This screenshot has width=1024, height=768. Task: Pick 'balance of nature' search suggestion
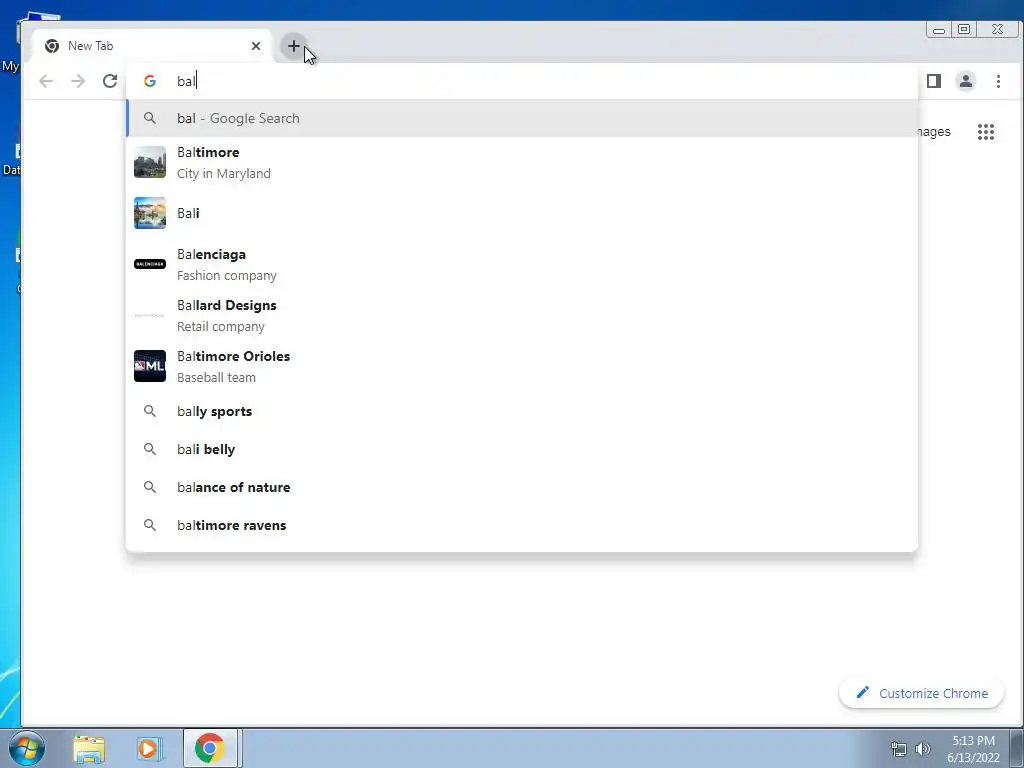click(x=522, y=487)
